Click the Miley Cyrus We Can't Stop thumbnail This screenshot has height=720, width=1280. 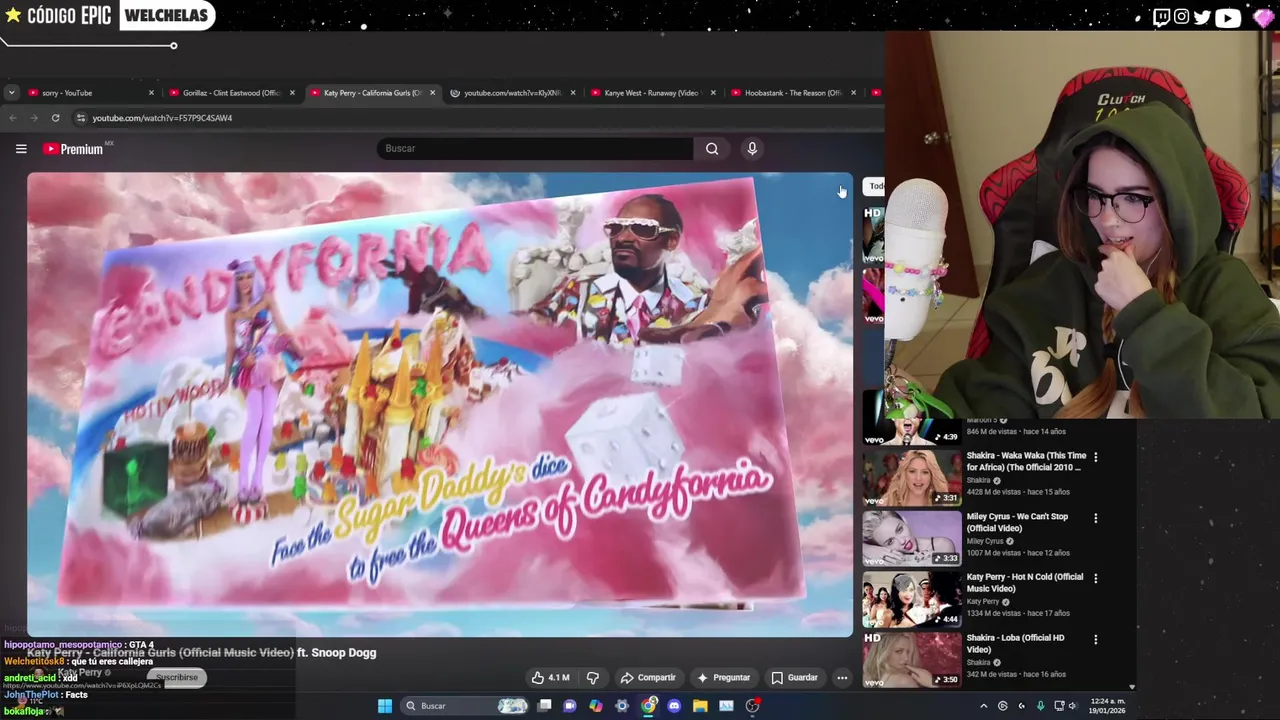(912, 538)
